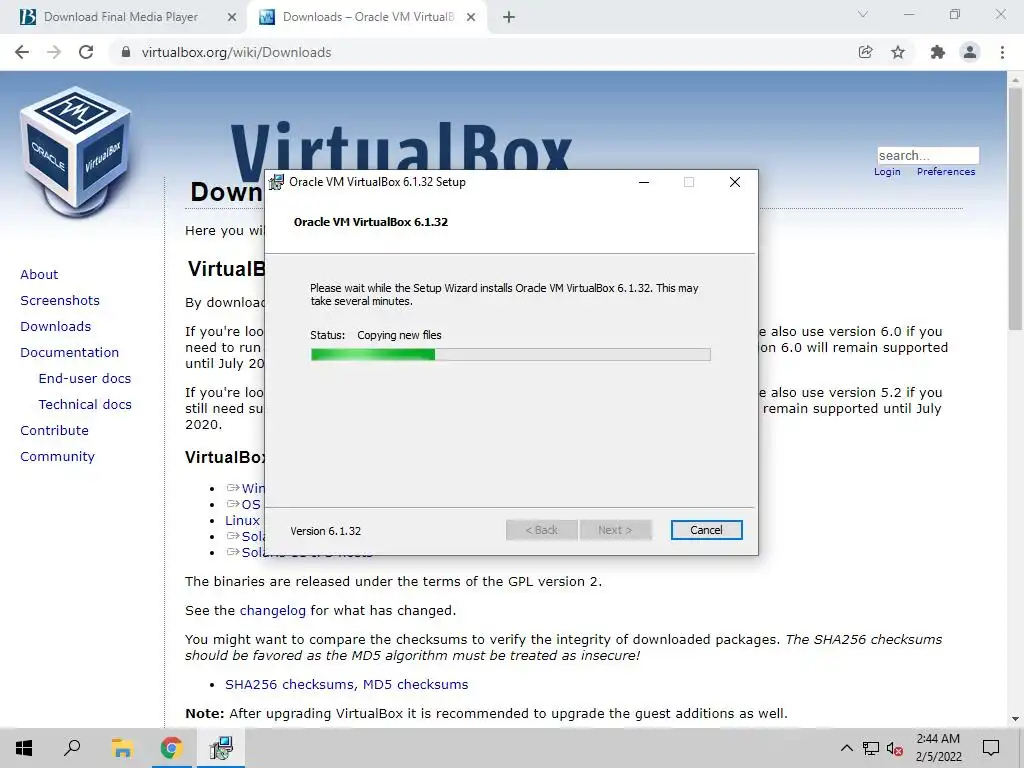Open the Login link
This screenshot has width=1024, height=768.
point(887,172)
